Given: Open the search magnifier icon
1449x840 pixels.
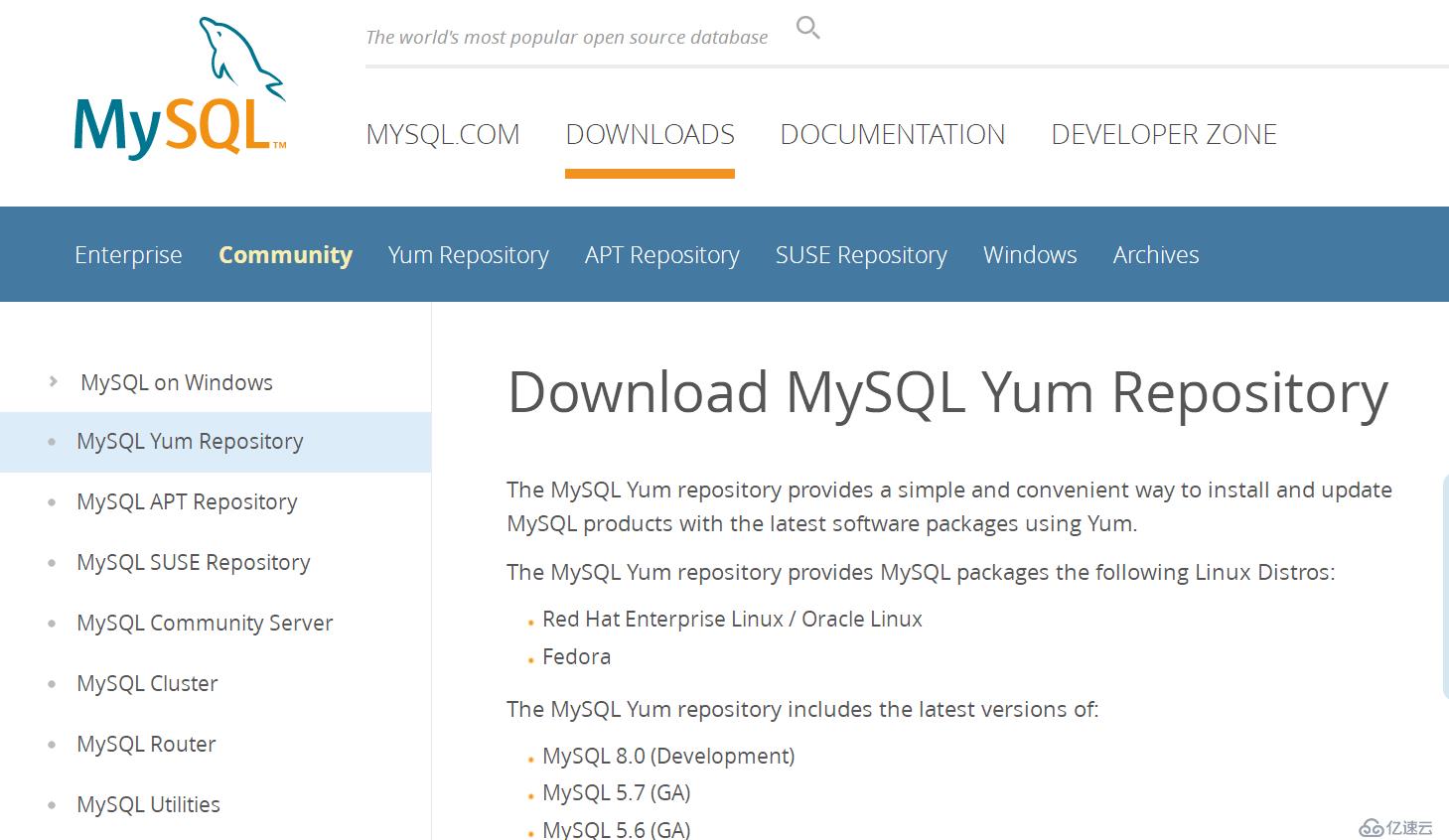Looking at the screenshot, I should 808,28.
